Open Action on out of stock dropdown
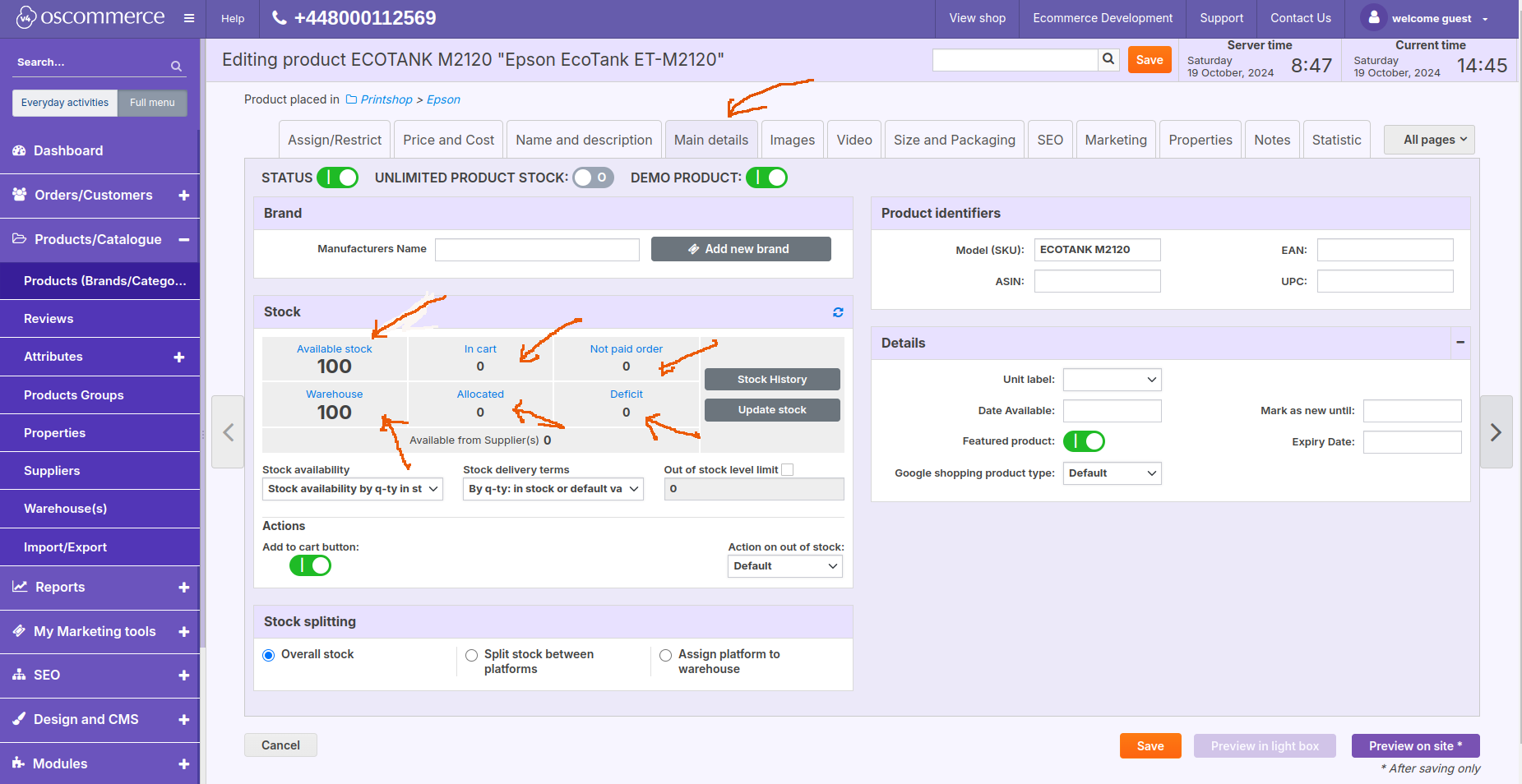This screenshot has height=784, width=1522. pyautogui.click(x=785, y=566)
